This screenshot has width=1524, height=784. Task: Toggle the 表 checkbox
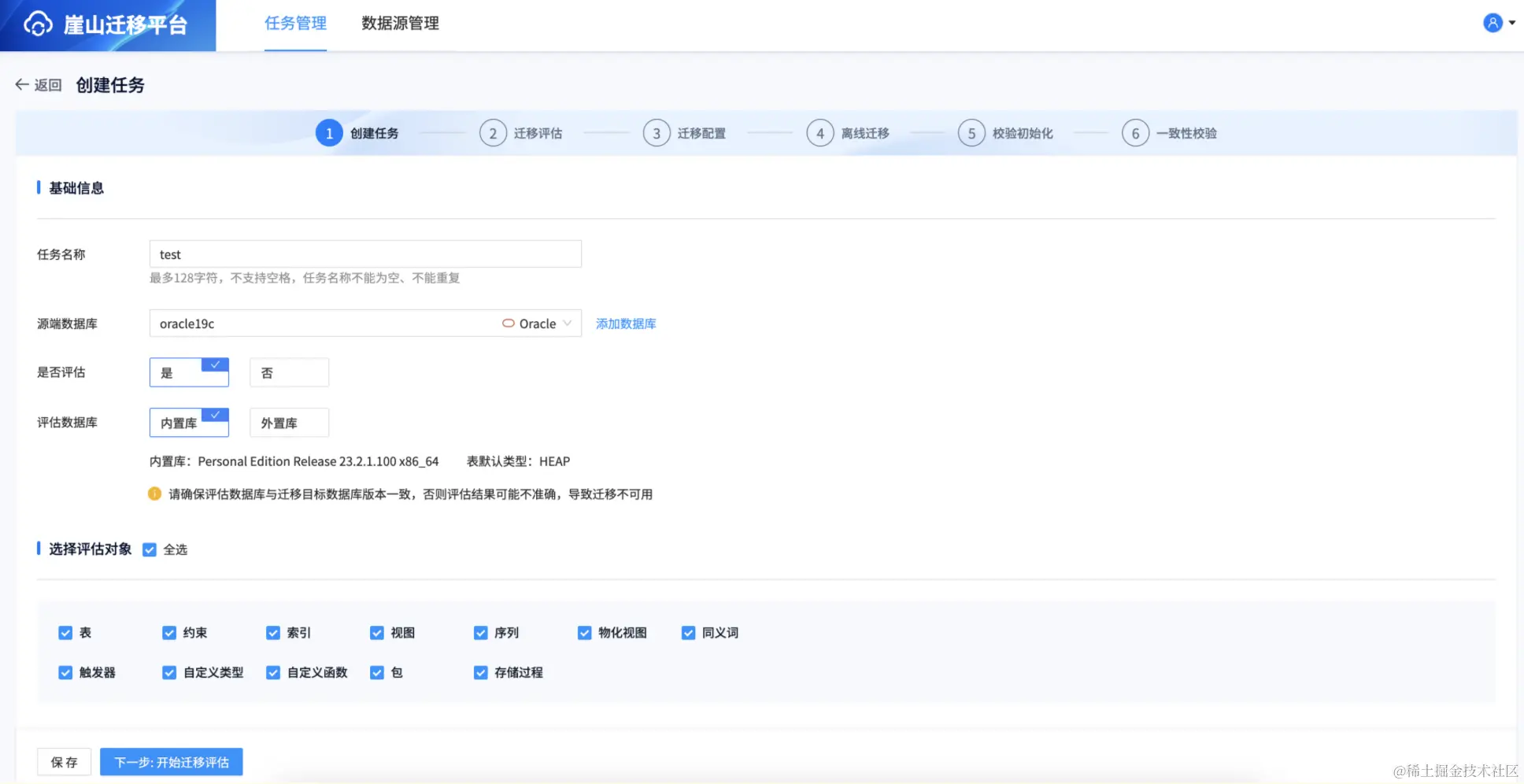[65, 633]
